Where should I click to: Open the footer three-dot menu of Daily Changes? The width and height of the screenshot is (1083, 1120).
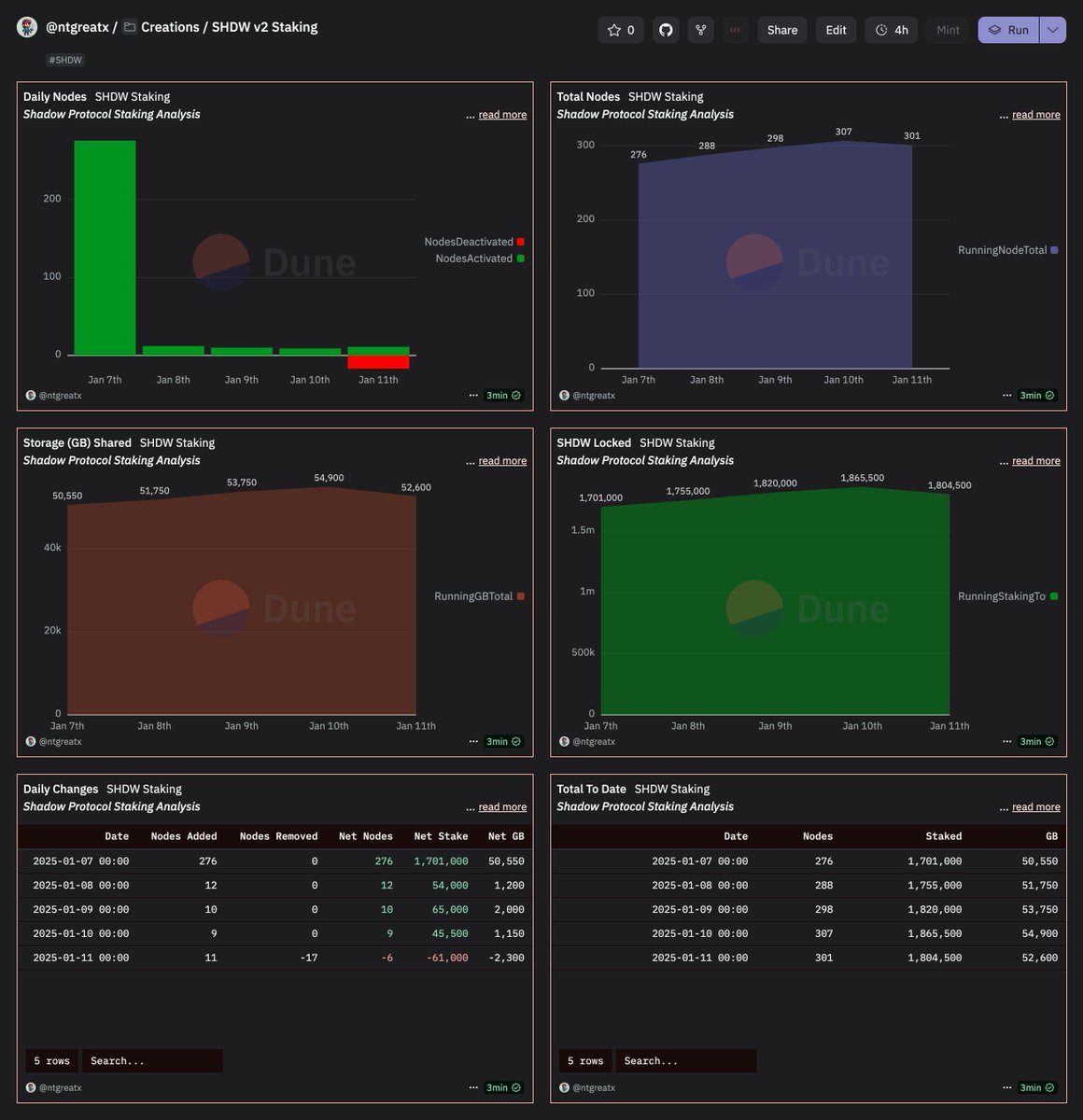point(473,1088)
